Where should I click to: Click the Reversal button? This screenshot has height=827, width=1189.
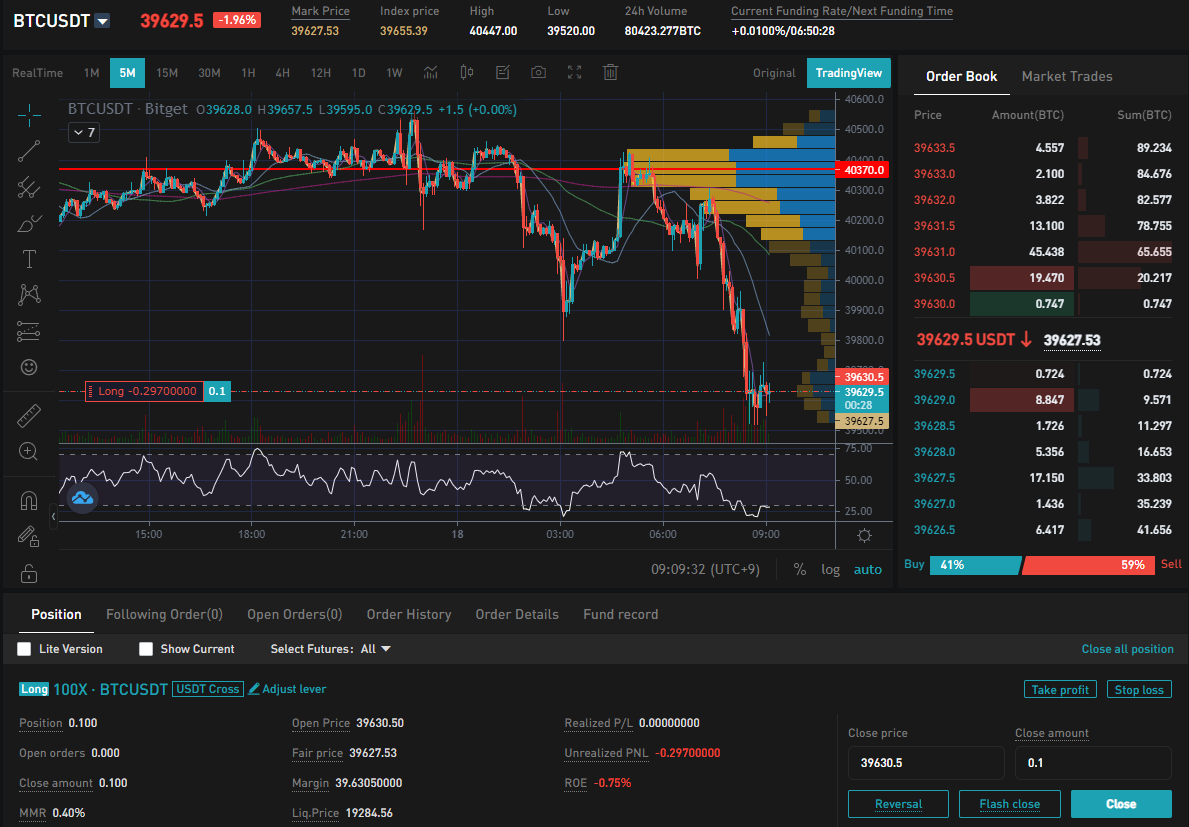pos(898,804)
